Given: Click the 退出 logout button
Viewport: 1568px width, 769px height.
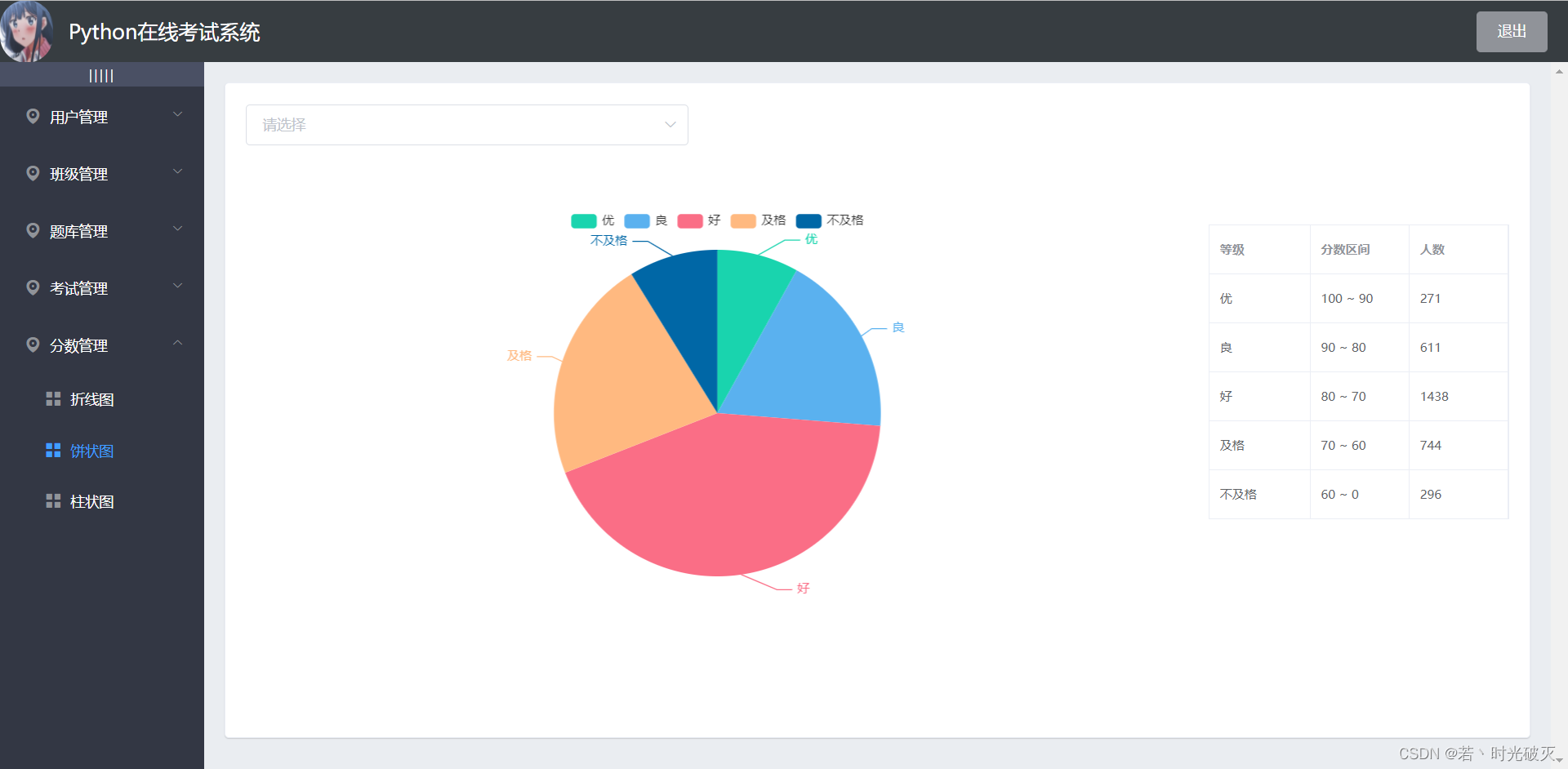Looking at the screenshot, I should tap(1512, 32).
